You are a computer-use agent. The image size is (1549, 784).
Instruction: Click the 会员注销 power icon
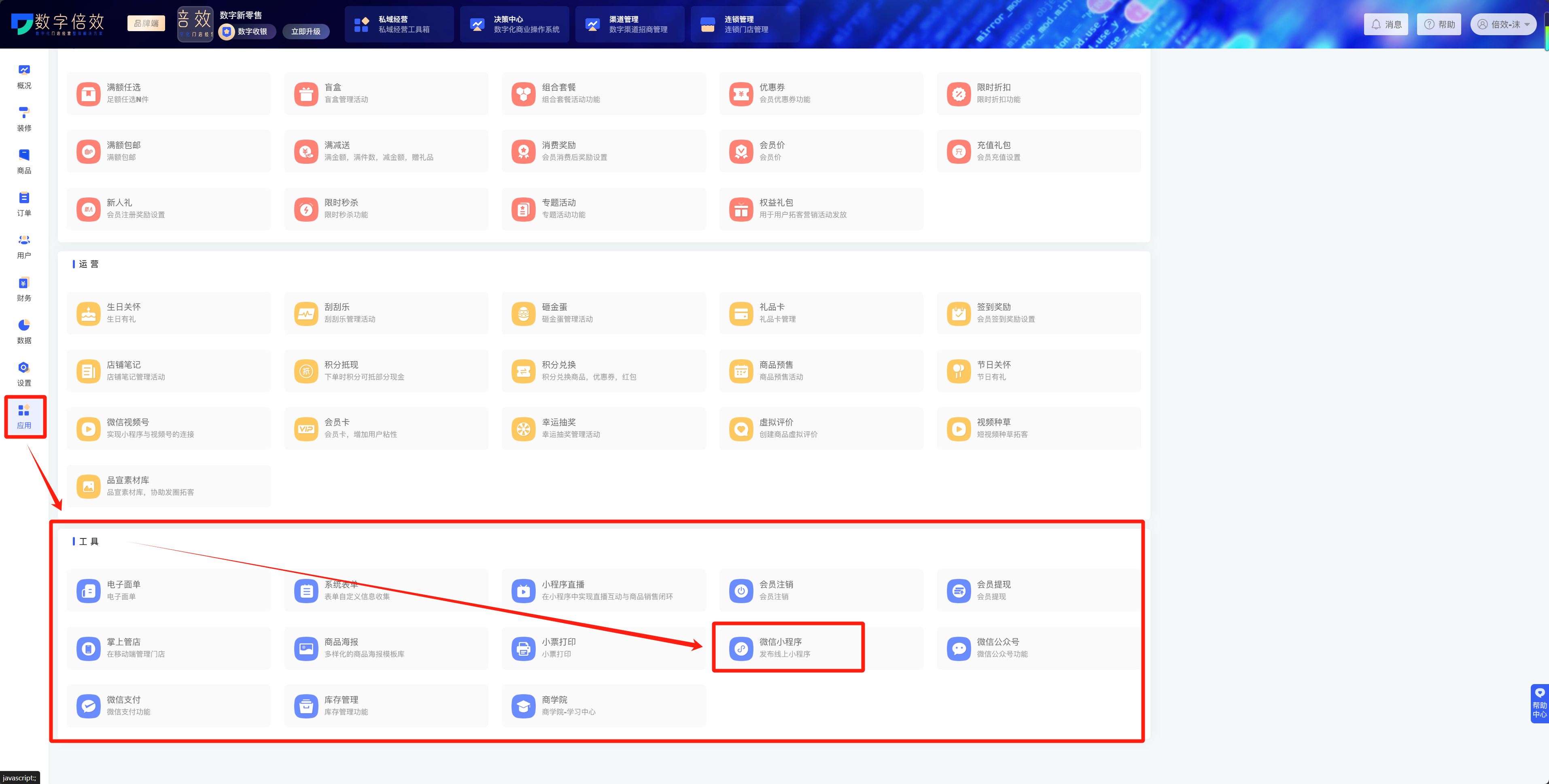(741, 590)
